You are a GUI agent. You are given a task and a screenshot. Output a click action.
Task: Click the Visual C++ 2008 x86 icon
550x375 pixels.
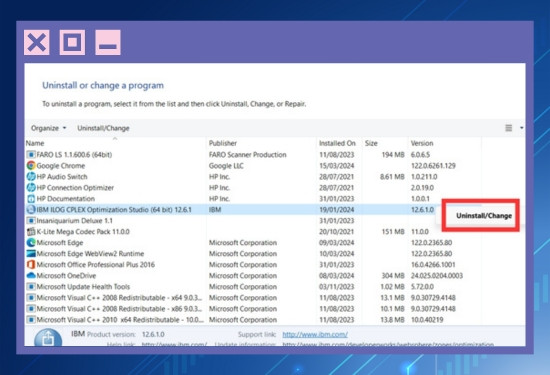31,309
